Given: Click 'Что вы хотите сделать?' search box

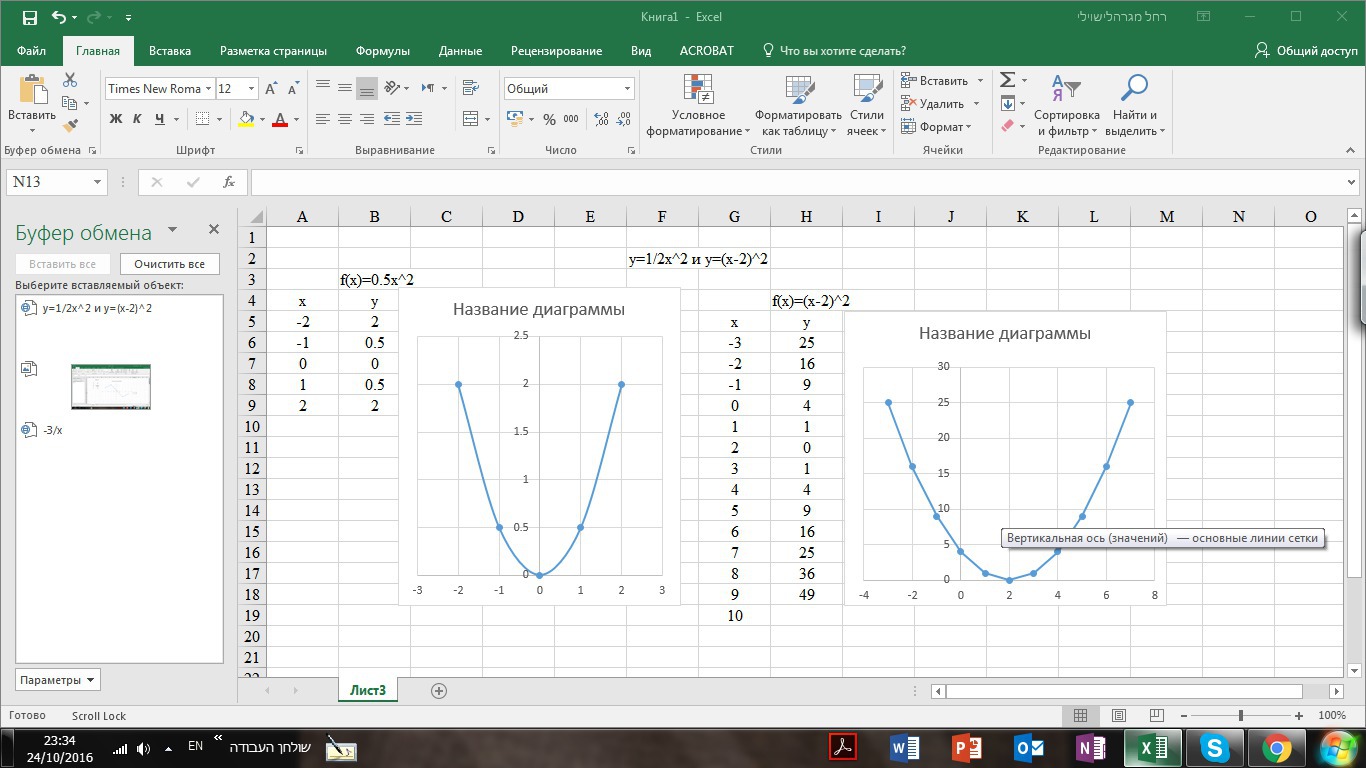Looking at the screenshot, I should (833, 50).
